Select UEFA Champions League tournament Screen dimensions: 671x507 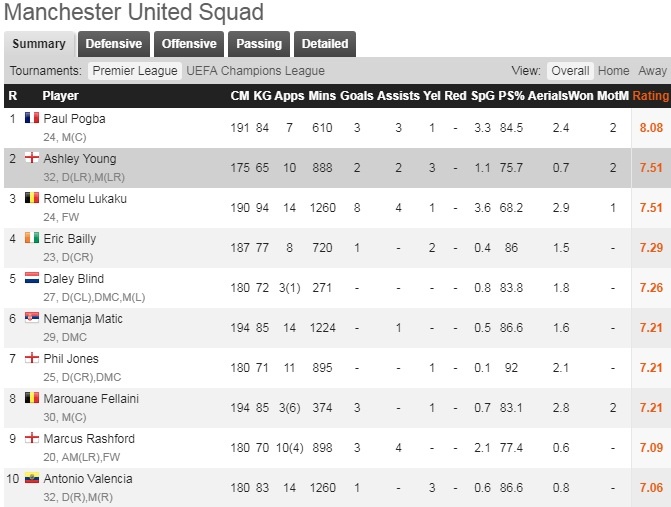point(256,71)
